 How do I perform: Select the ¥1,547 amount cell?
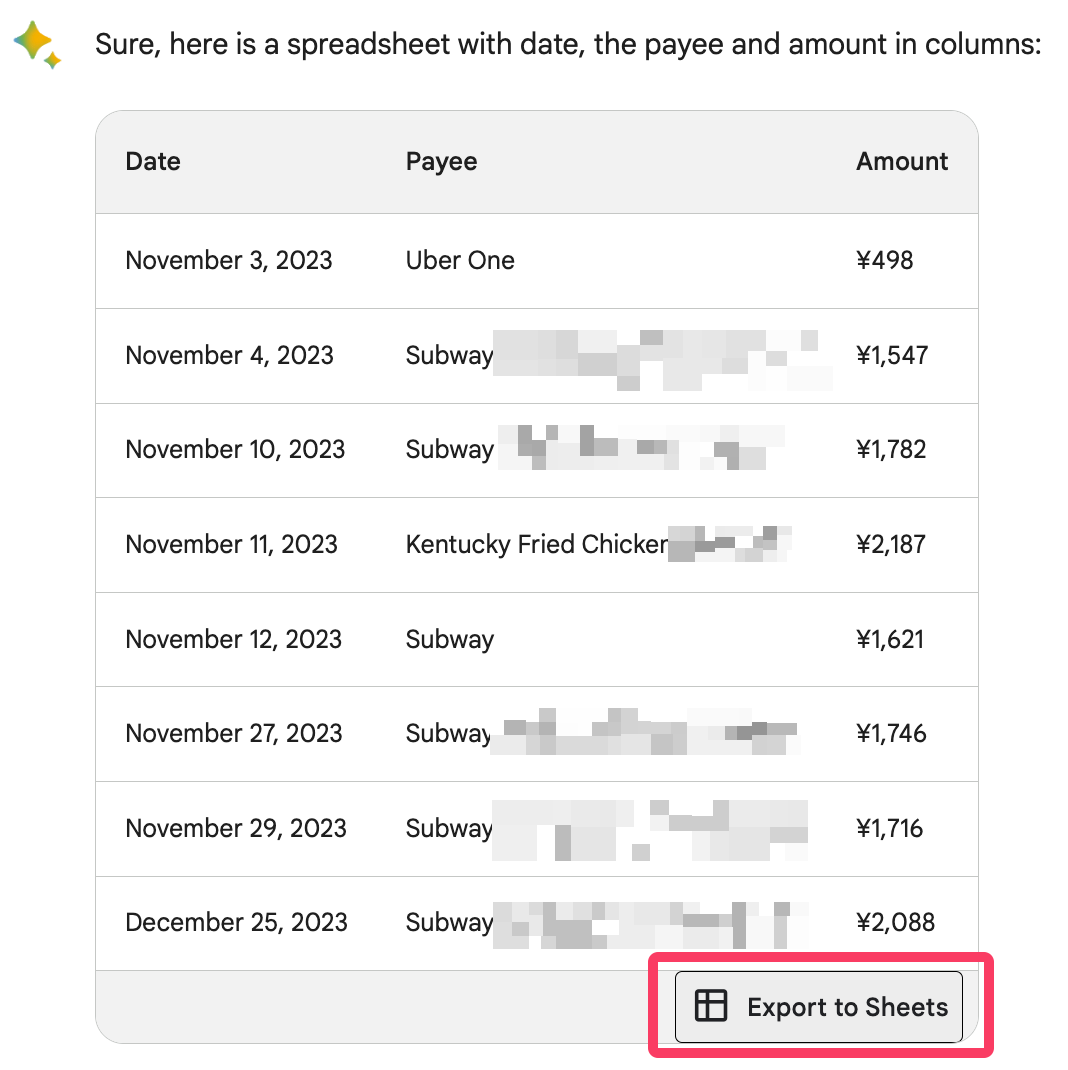(x=892, y=355)
